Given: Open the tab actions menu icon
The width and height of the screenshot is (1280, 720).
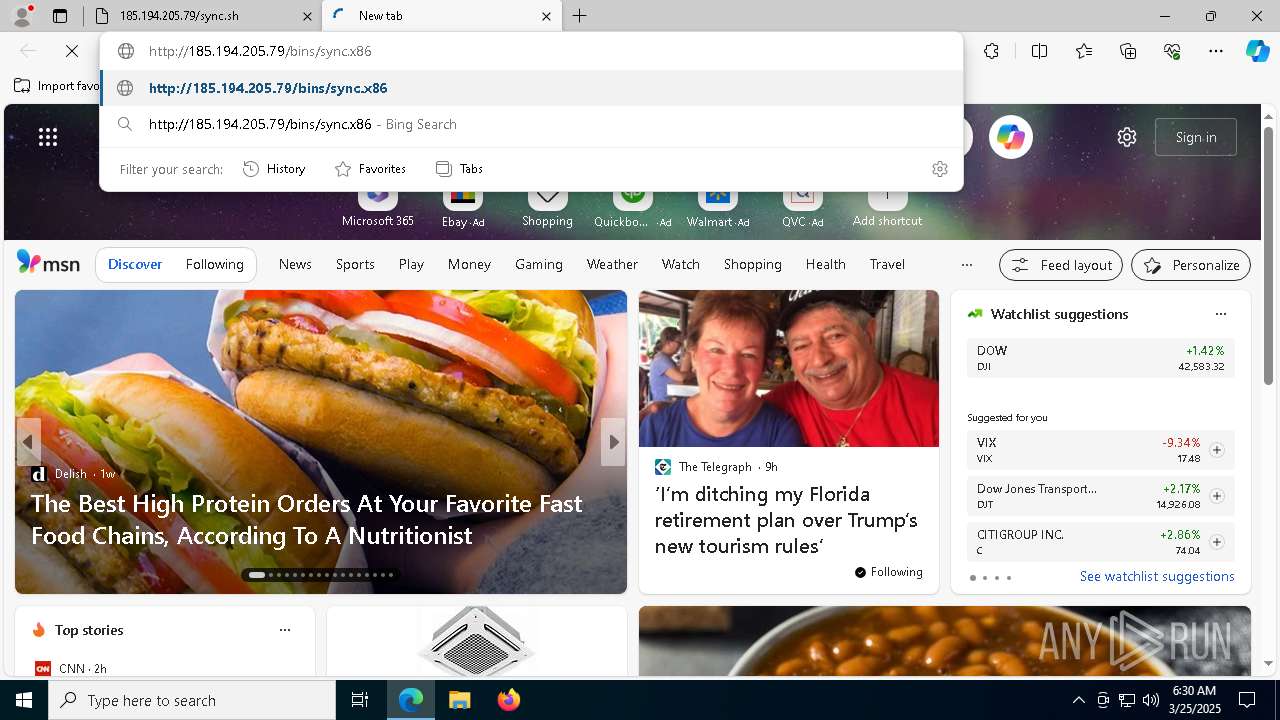Looking at the screenshot, I should tap(60, 16).
